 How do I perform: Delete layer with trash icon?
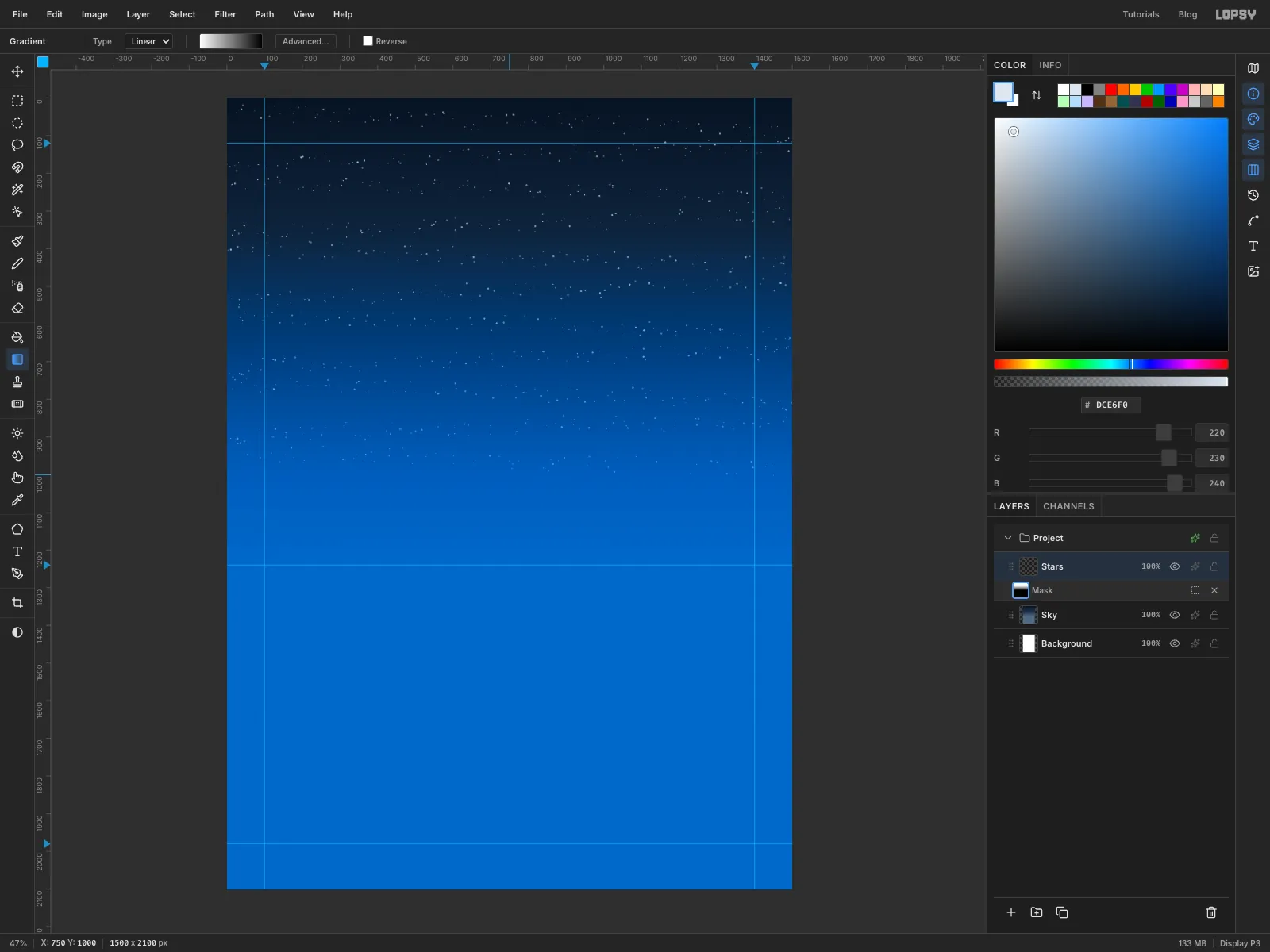click(x=1211, y=912)
